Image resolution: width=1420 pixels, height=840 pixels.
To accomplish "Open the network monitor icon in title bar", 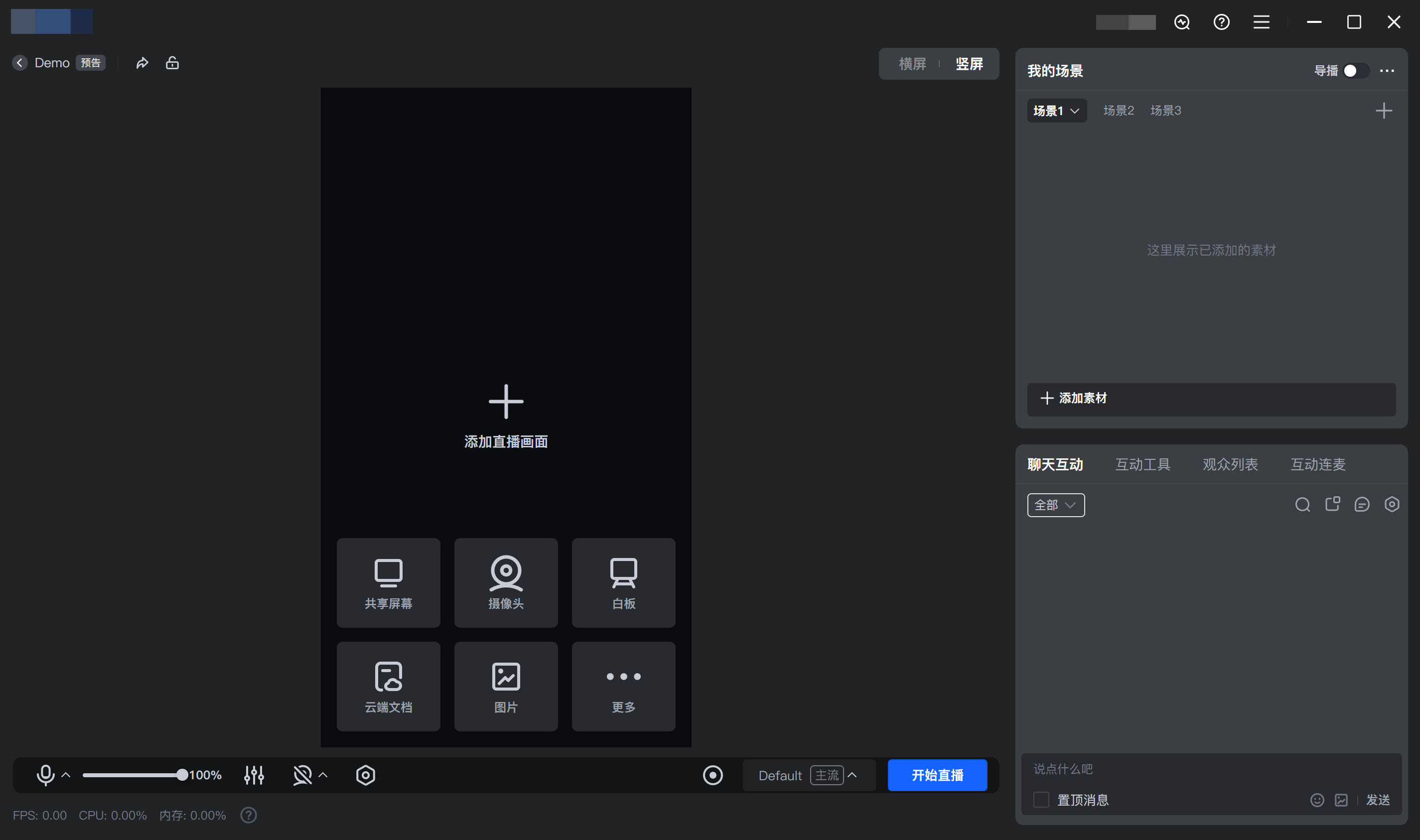I will 1182,22.
